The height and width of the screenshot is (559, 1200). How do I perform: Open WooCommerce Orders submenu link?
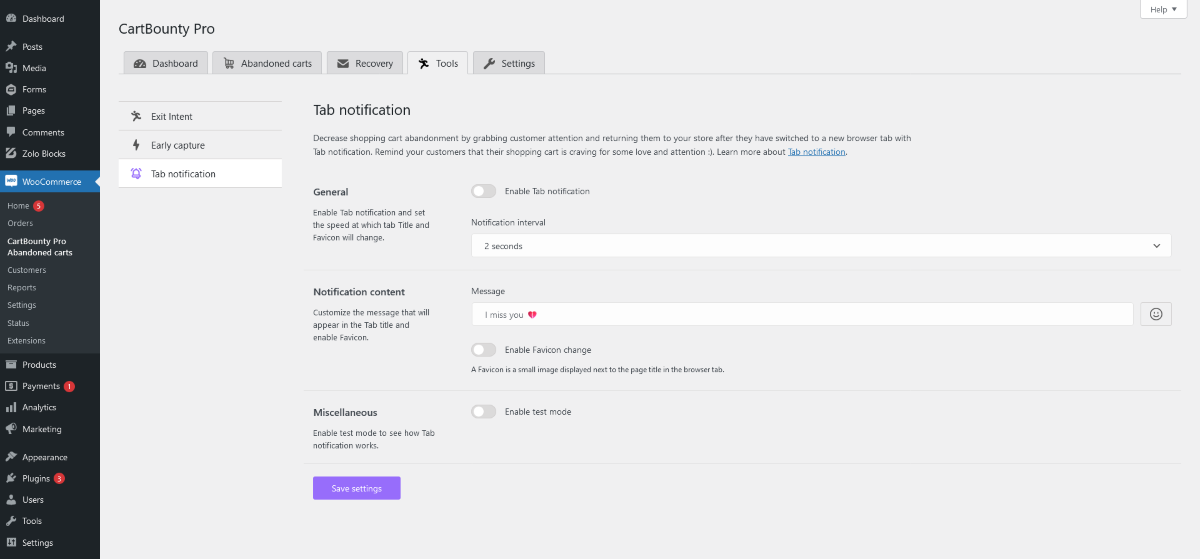tap(20, 223)
